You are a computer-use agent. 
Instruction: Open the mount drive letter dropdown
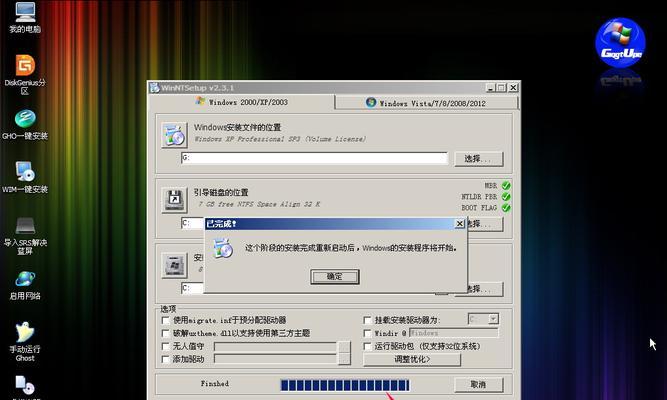493,319
